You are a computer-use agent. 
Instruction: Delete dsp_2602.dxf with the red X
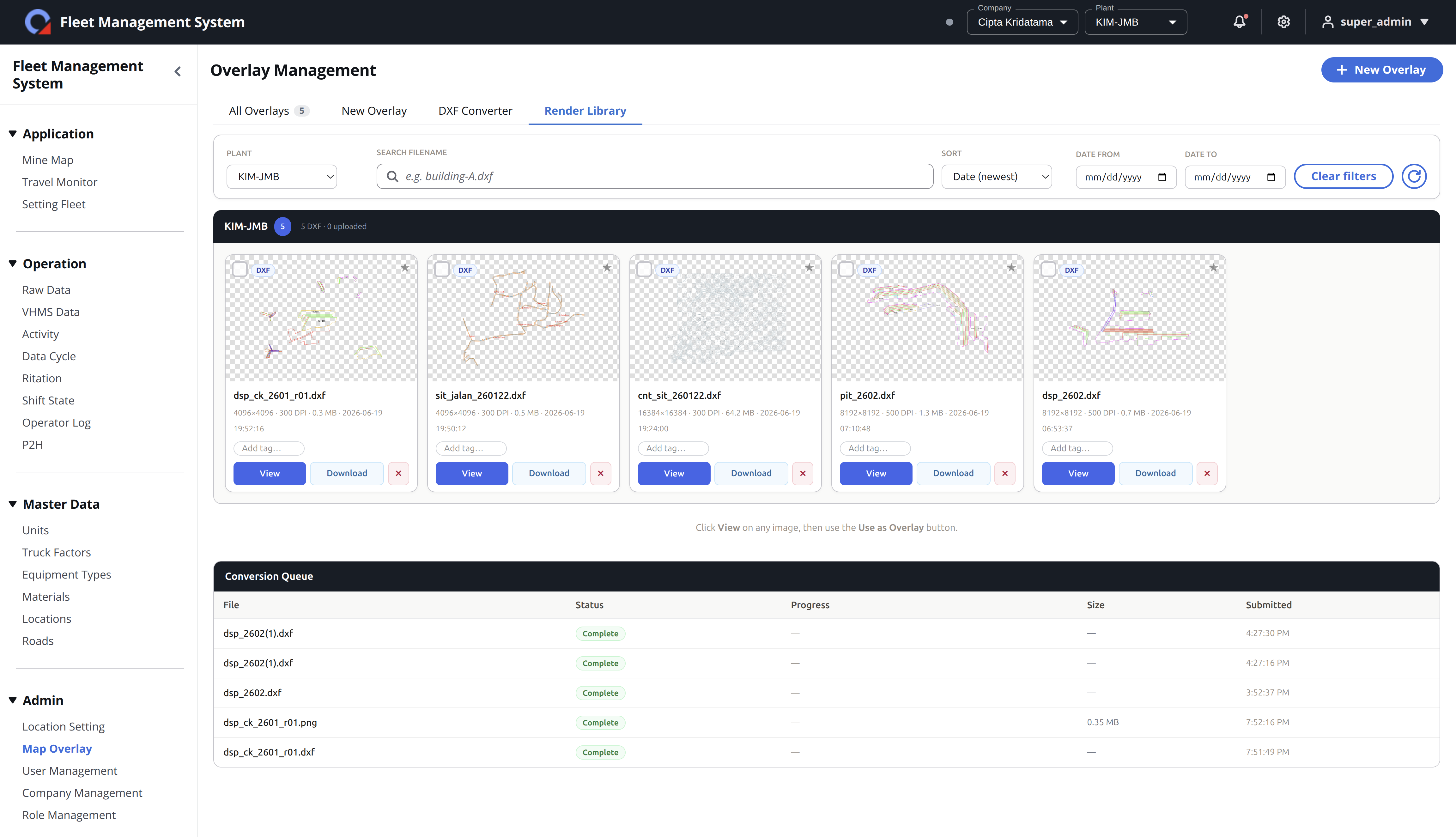(x=1207, y=474)
